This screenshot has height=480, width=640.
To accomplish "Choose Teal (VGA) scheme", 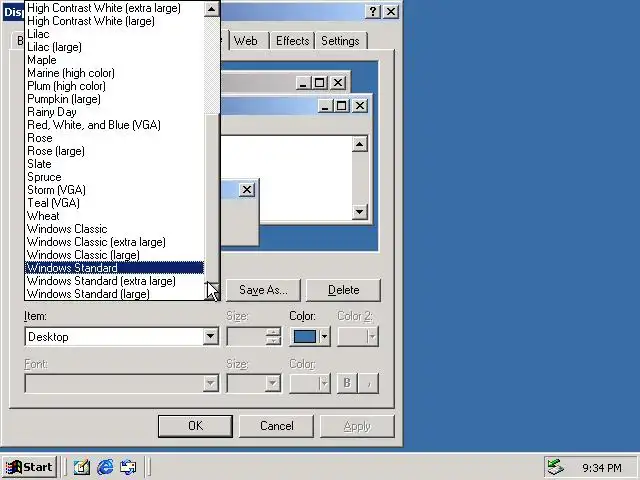I will (114, 203).
